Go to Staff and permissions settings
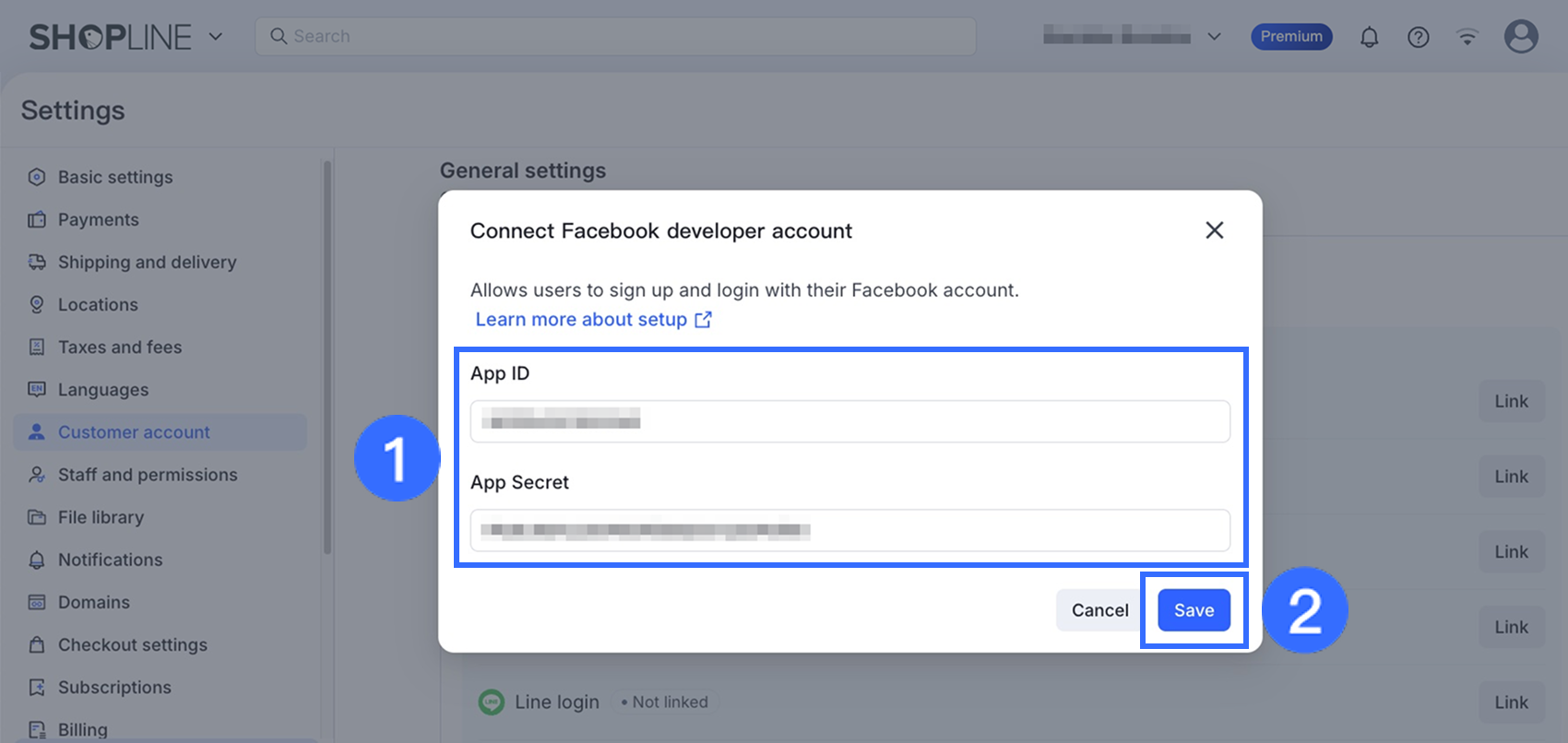The image size is (1568, 743). pos(148,475)
